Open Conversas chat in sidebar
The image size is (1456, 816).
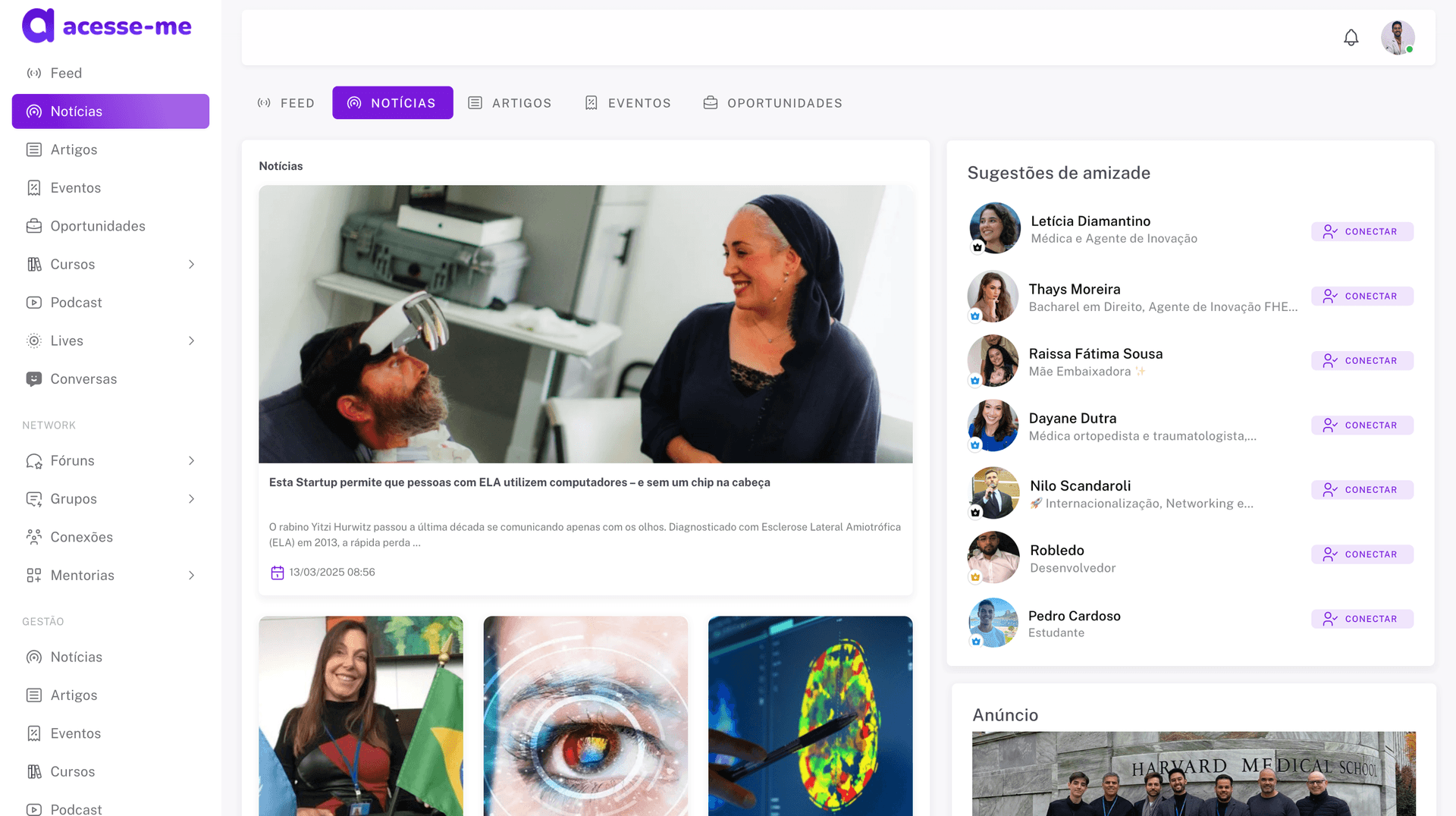point(83,379)
